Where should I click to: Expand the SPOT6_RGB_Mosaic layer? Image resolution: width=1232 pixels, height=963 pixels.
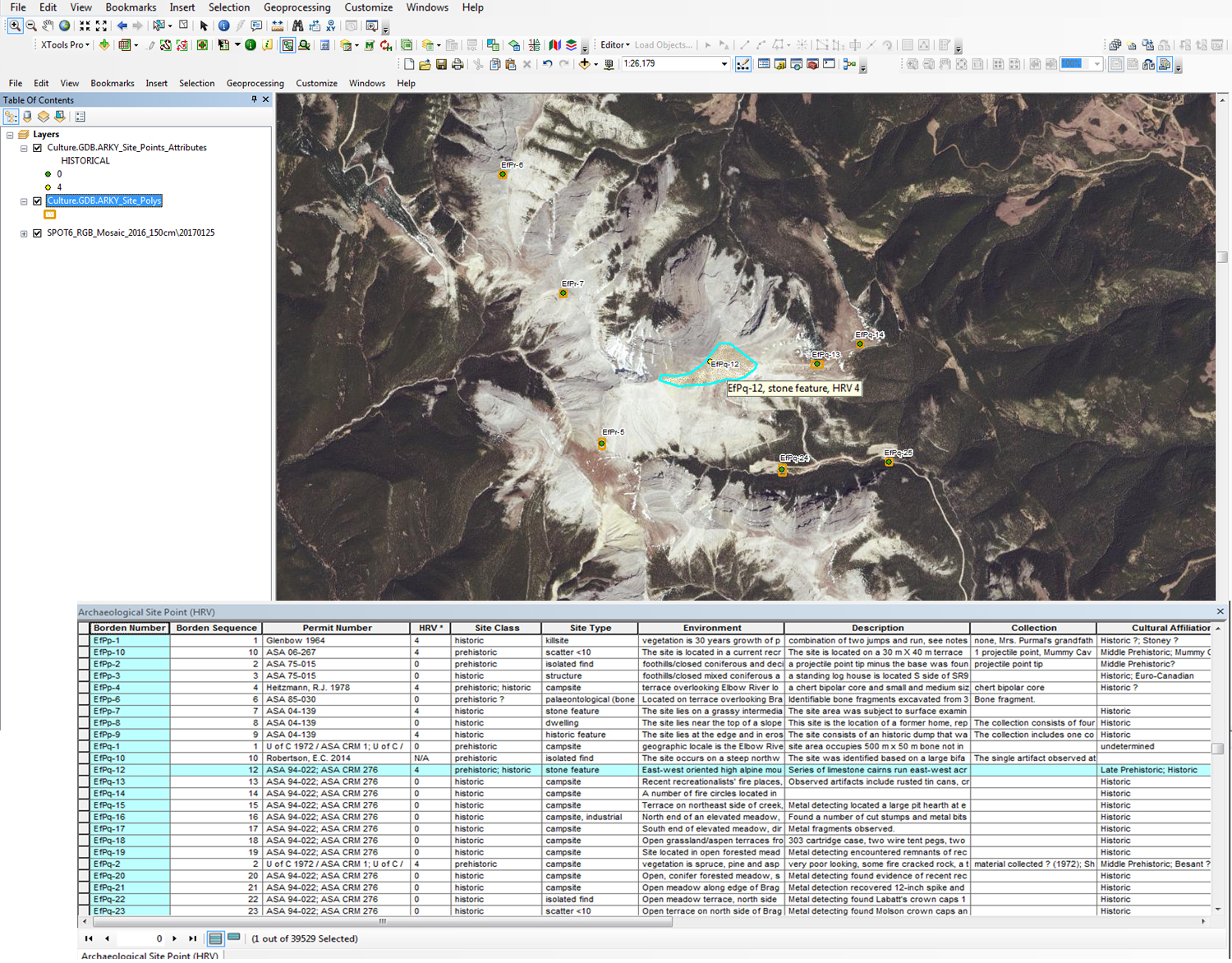(x=24, y=234)
